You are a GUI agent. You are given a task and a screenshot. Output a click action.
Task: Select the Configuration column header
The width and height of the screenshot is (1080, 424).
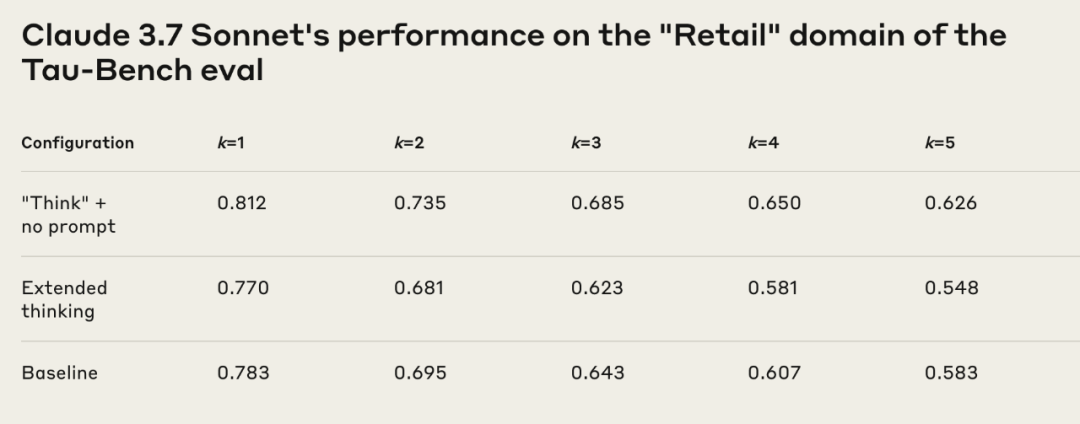pos(77,143)
